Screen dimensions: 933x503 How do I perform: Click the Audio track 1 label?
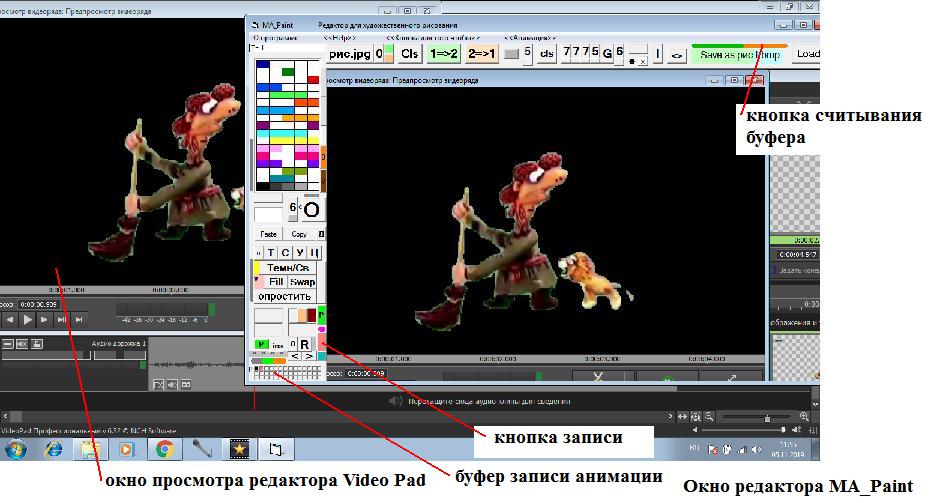(x=118, y=343)
